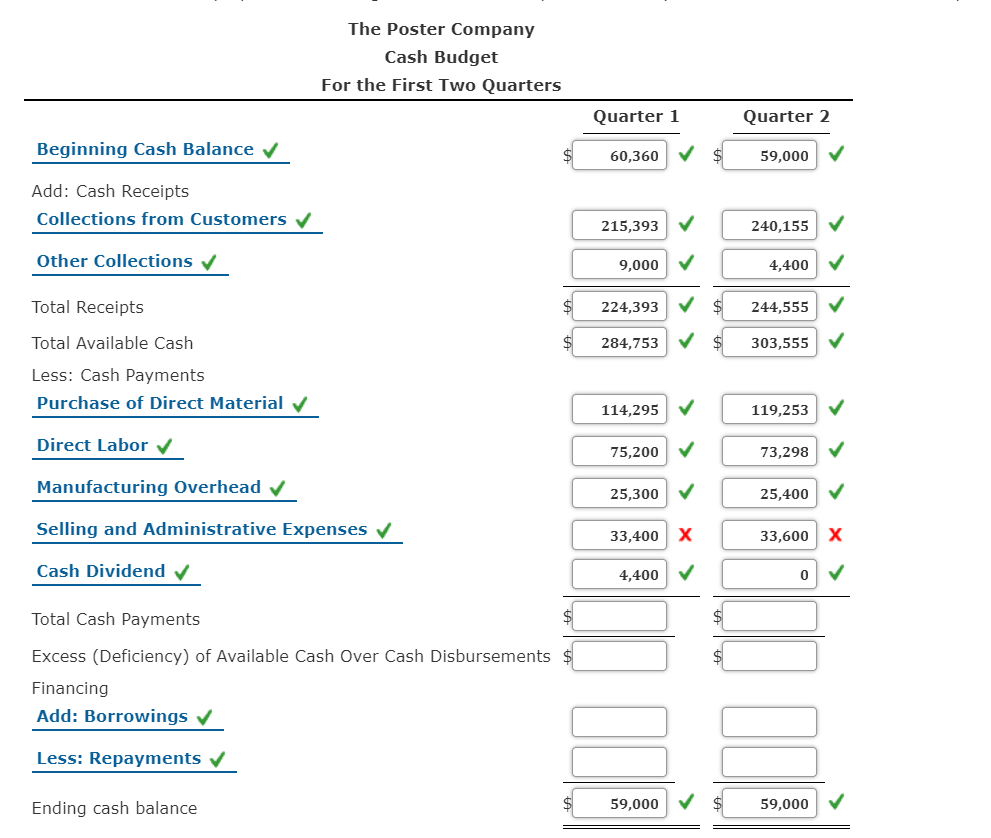Click the empty Total Cash Payments field for Quarter 1

[x=618, y=616]
